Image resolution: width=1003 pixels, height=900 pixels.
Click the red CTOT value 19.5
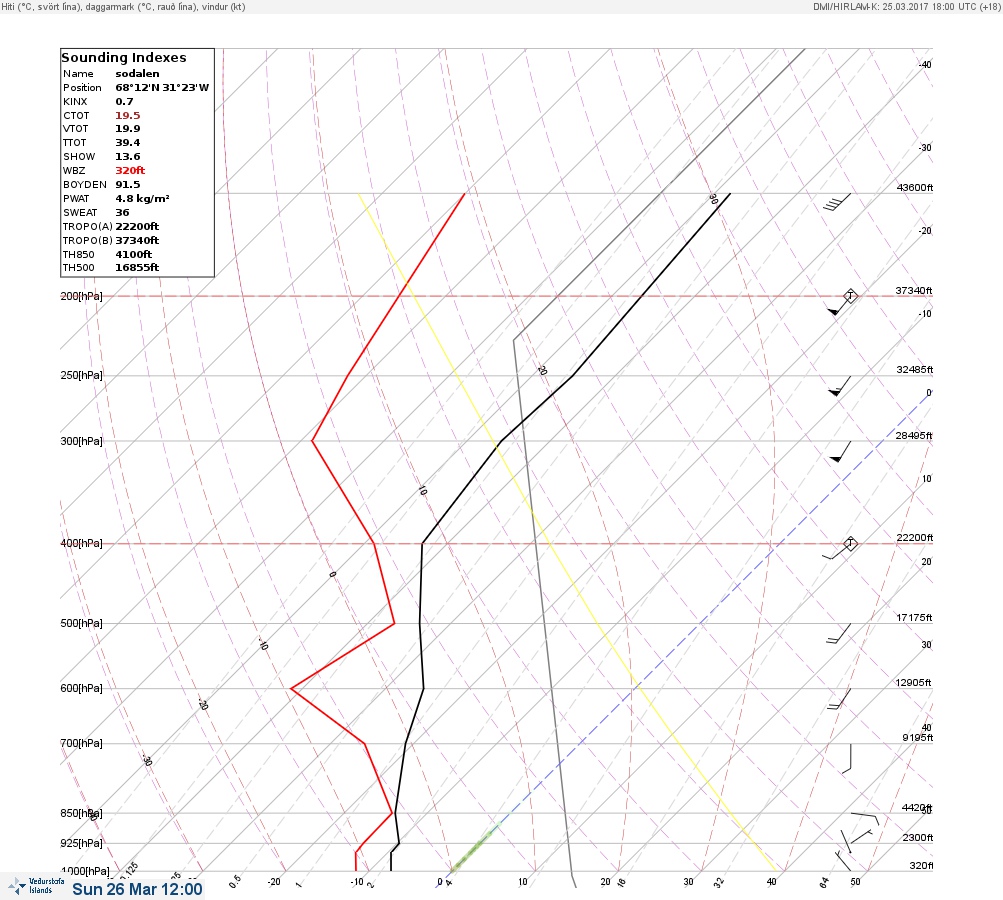pyautogui.click(x=127, y=116)
